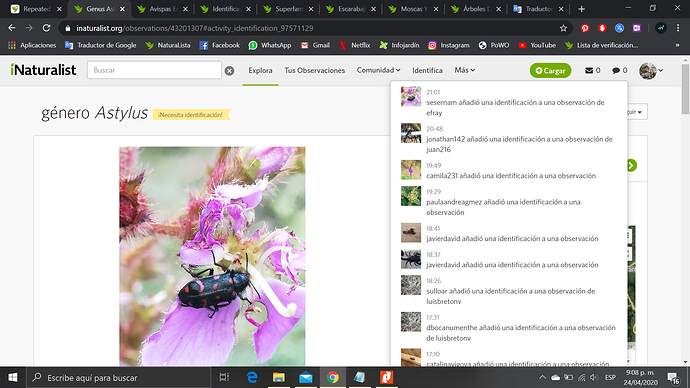
Task: Switch to the Avispas browser tab
Action: [x=162, y=9]
